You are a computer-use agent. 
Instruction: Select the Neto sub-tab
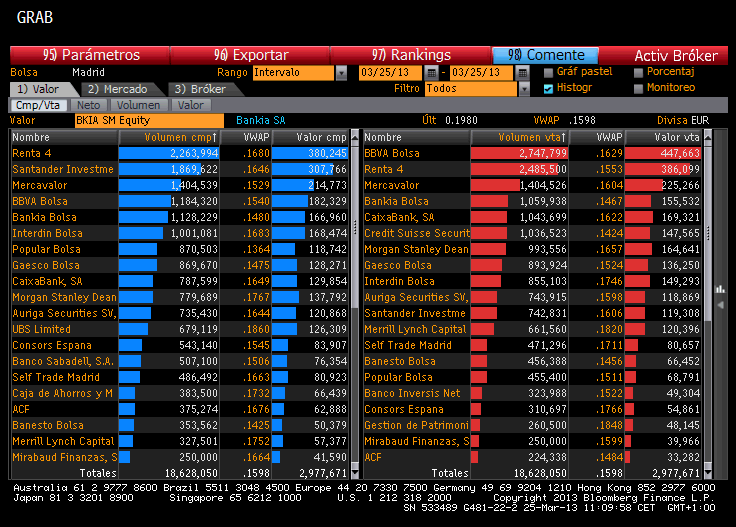tap(89, 105)
